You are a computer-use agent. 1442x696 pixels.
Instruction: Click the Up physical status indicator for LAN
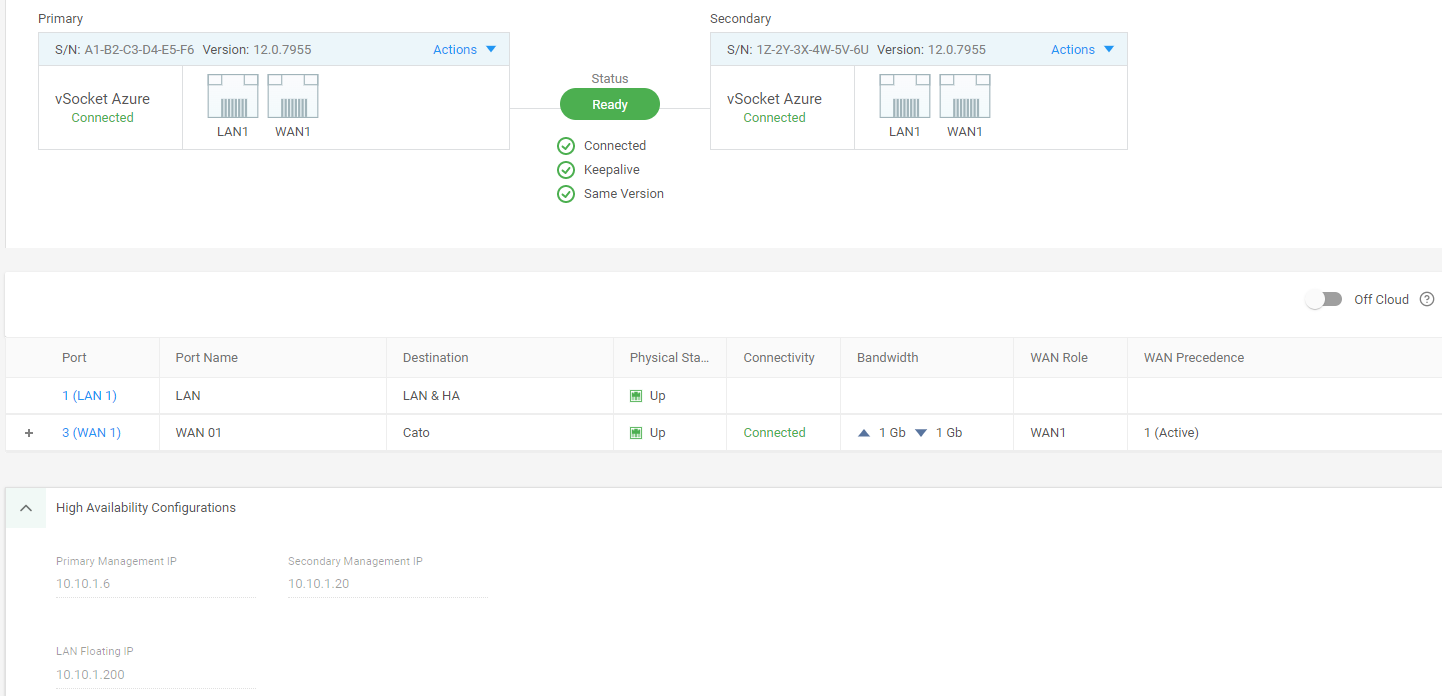tap(637, 395)
